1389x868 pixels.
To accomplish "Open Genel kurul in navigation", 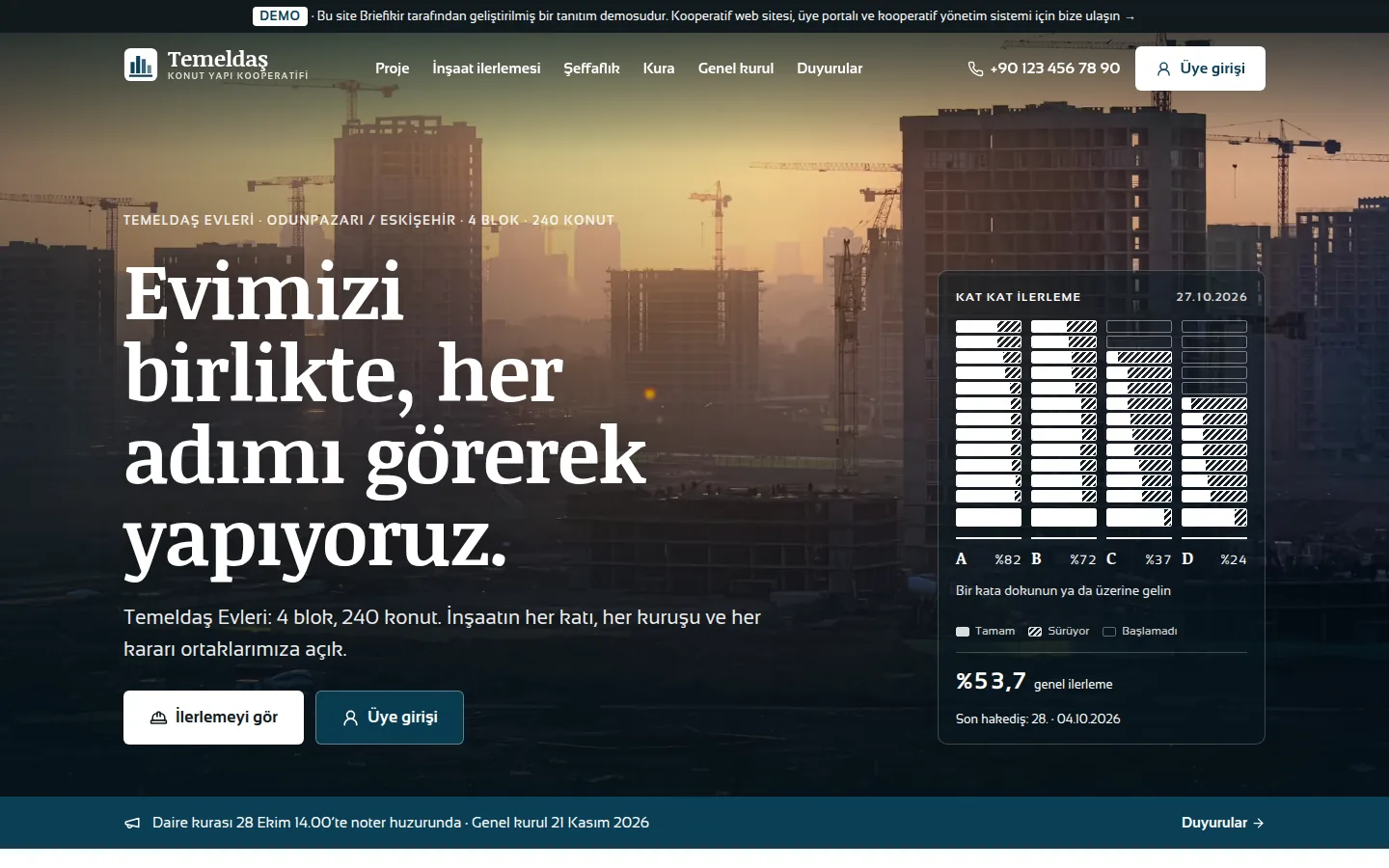I will tap(736, 68).
